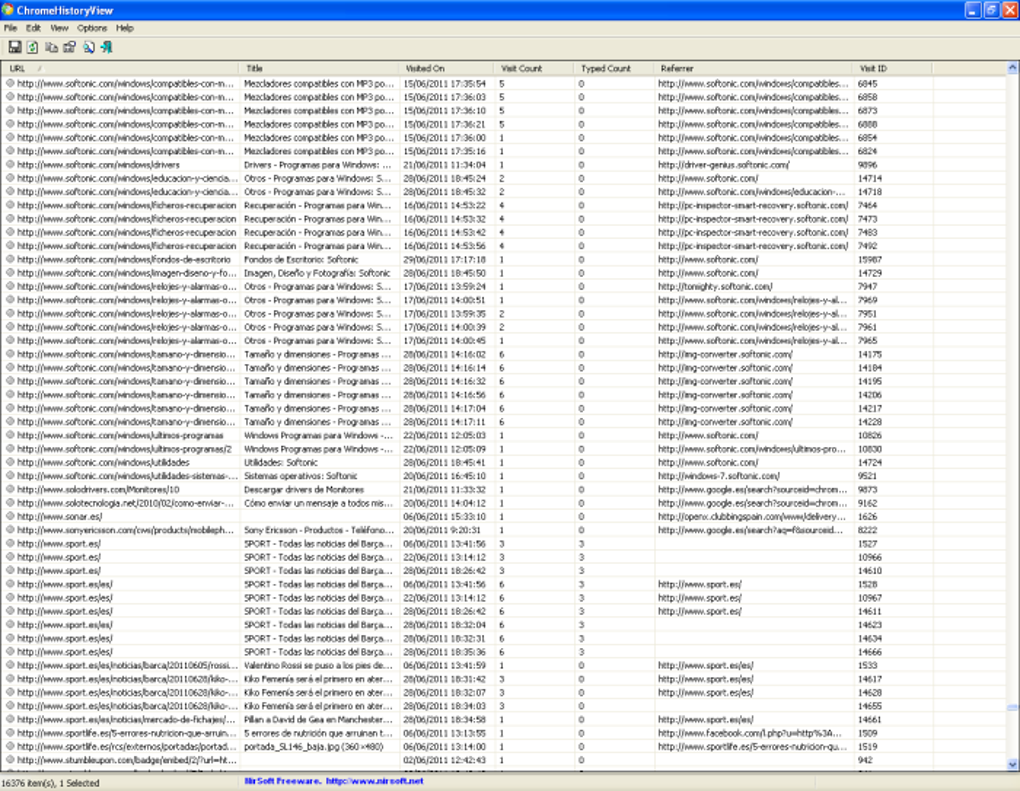
Task: Click the visited time '21/06/2011 11:34:04'
Action: (444, 165)
